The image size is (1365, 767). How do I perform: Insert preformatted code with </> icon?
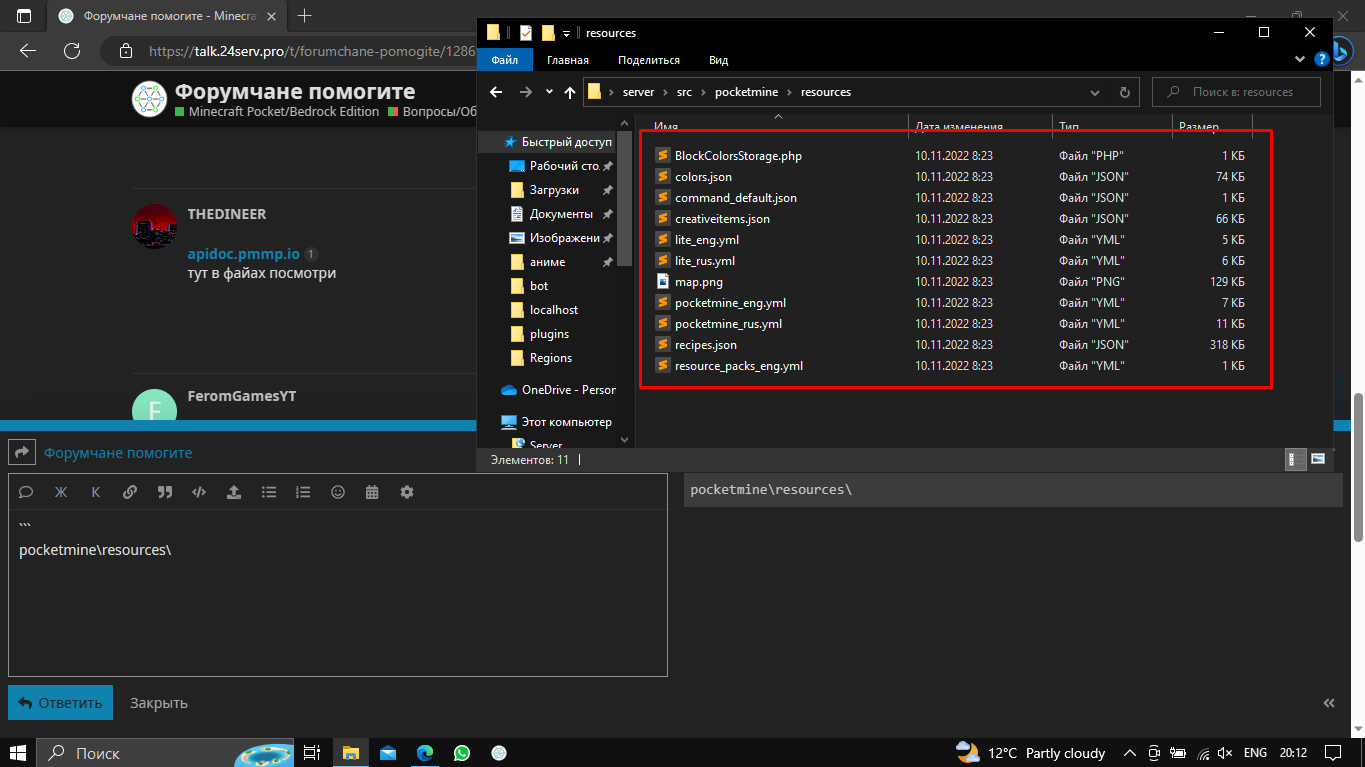(x=199, y=492)
